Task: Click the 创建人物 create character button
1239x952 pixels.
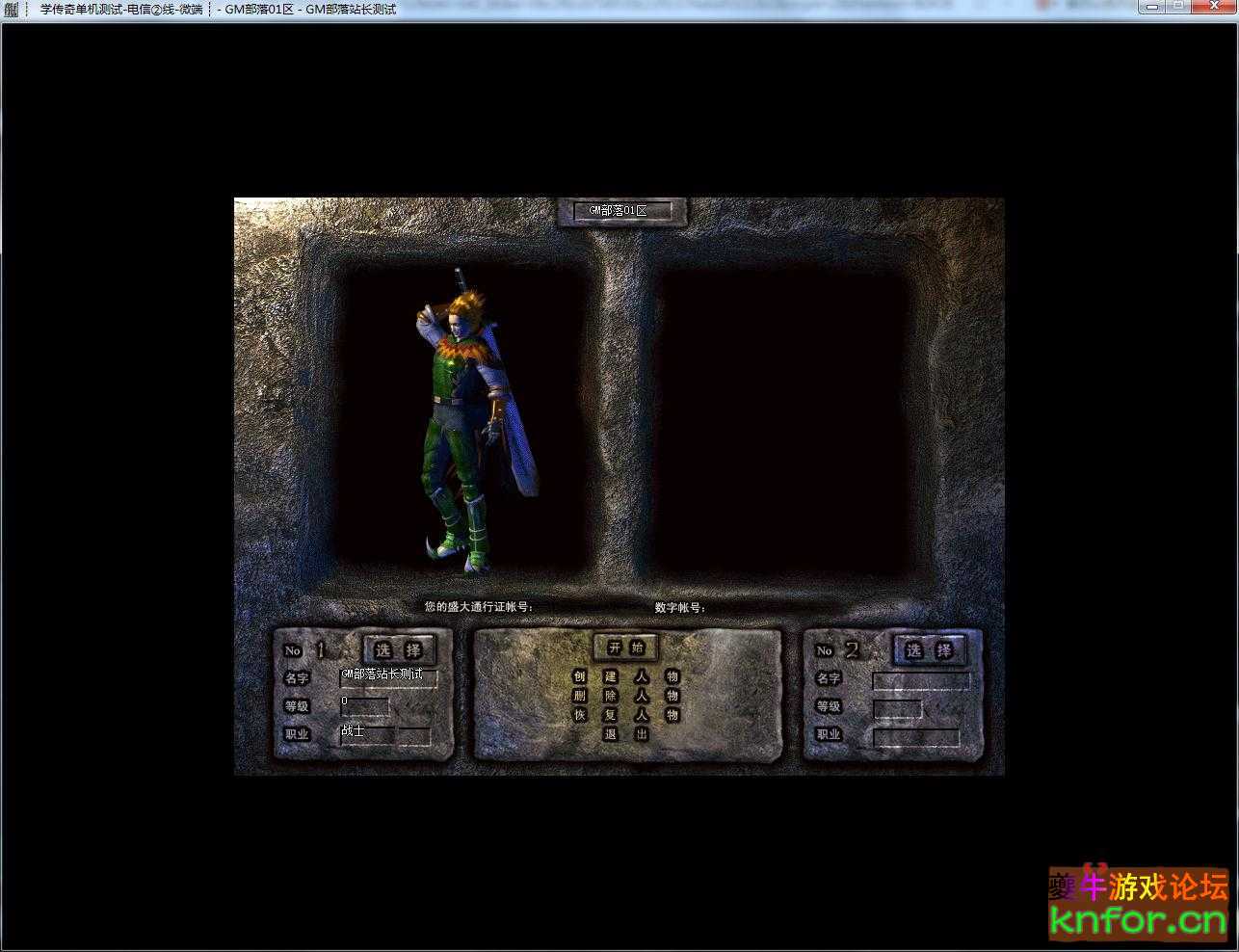Action: (x=626, y=676)
